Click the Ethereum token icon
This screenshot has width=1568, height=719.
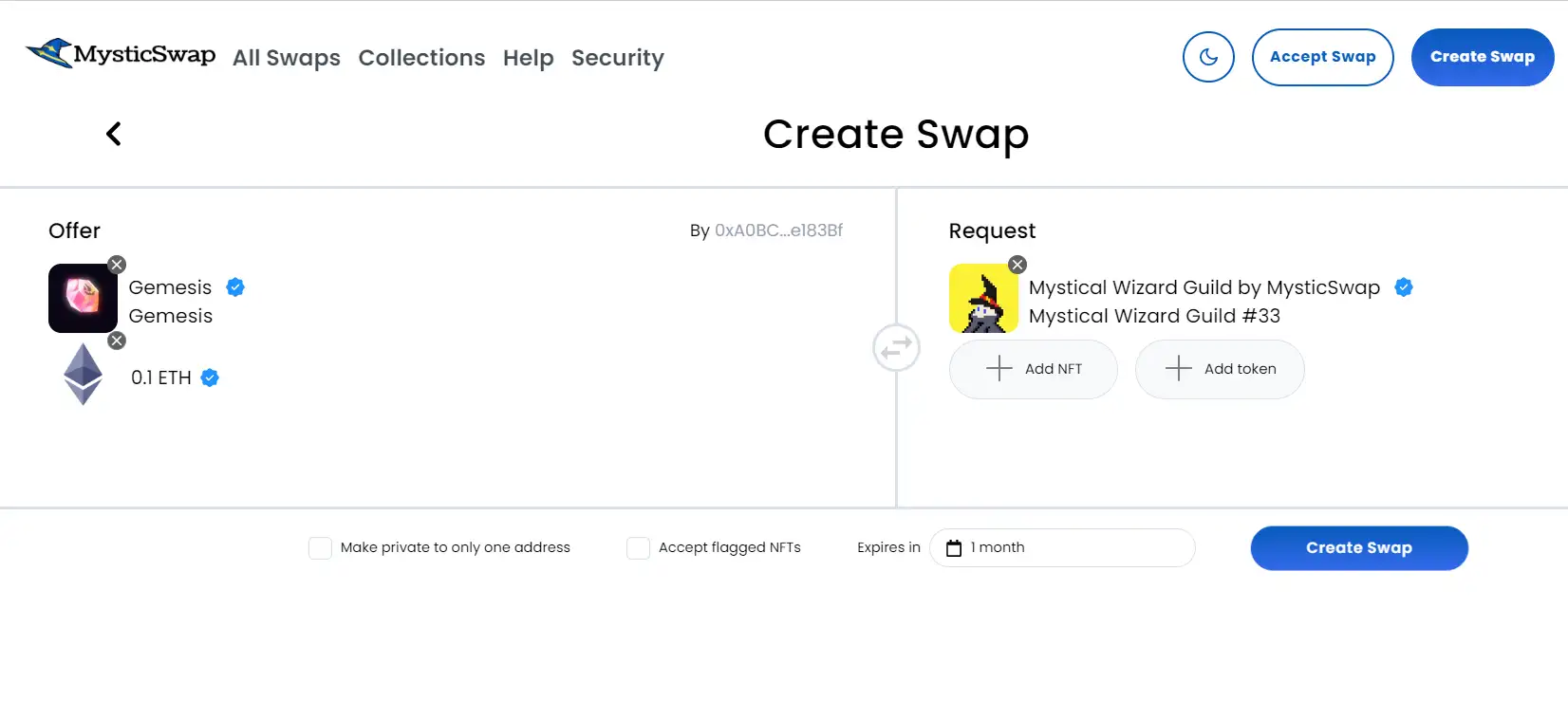pos(83,375)
